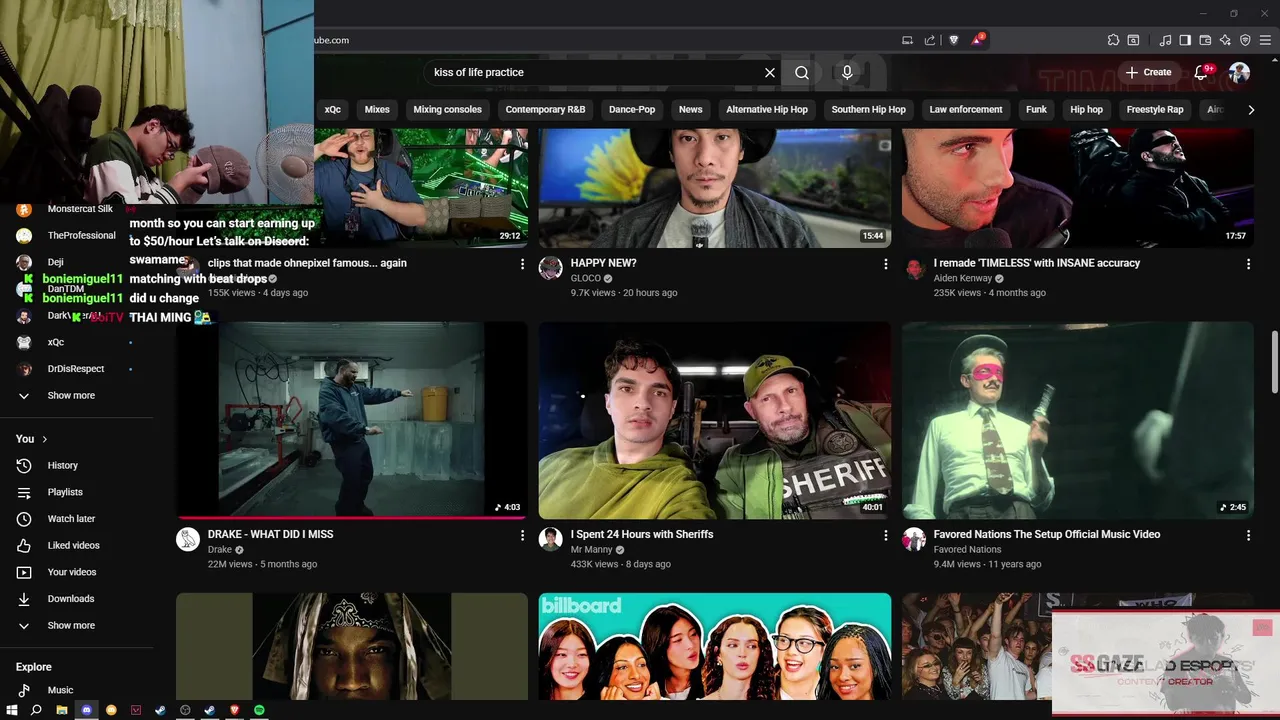Click the Windows Start button
The width and height of the screenshot is (1280, 720).
pos(12,710)
